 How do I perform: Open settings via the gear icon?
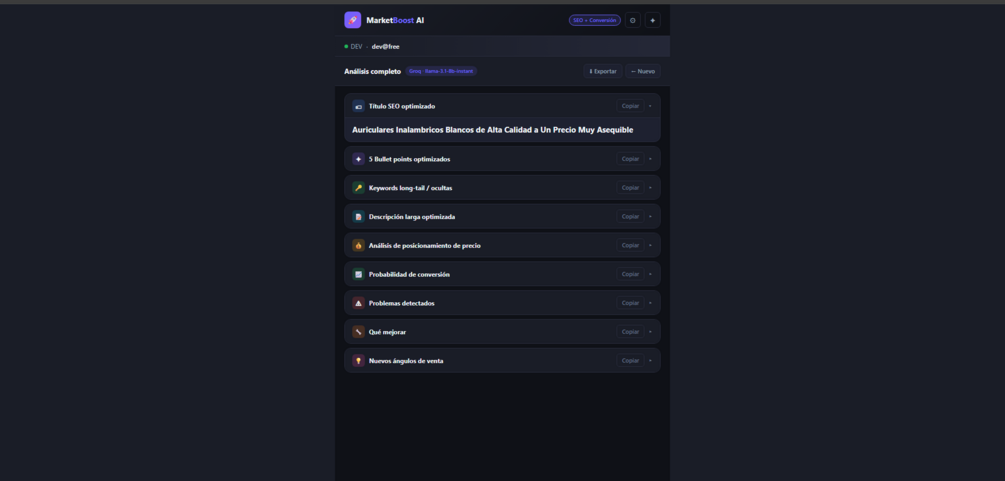(x=633, y=21)
